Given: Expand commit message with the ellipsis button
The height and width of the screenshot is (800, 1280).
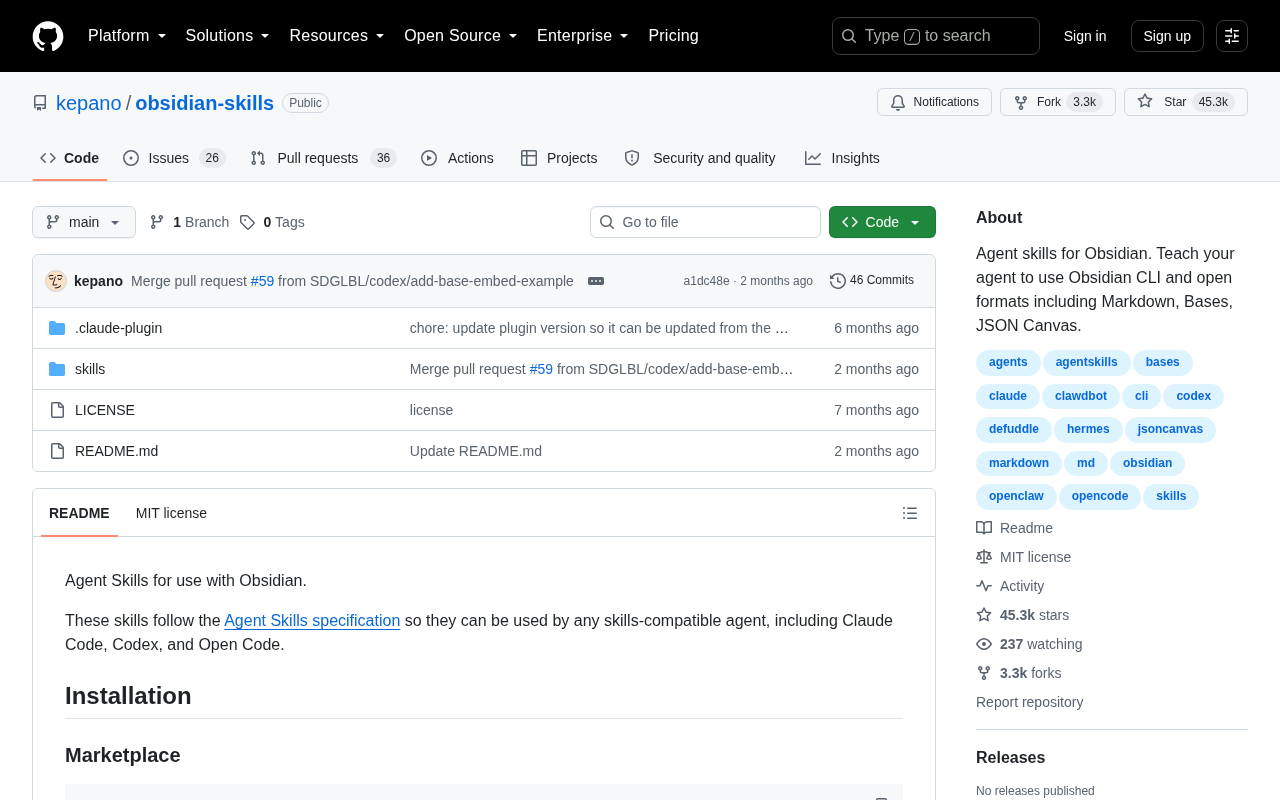Looking at the screenshot, I should click(596, 281).
